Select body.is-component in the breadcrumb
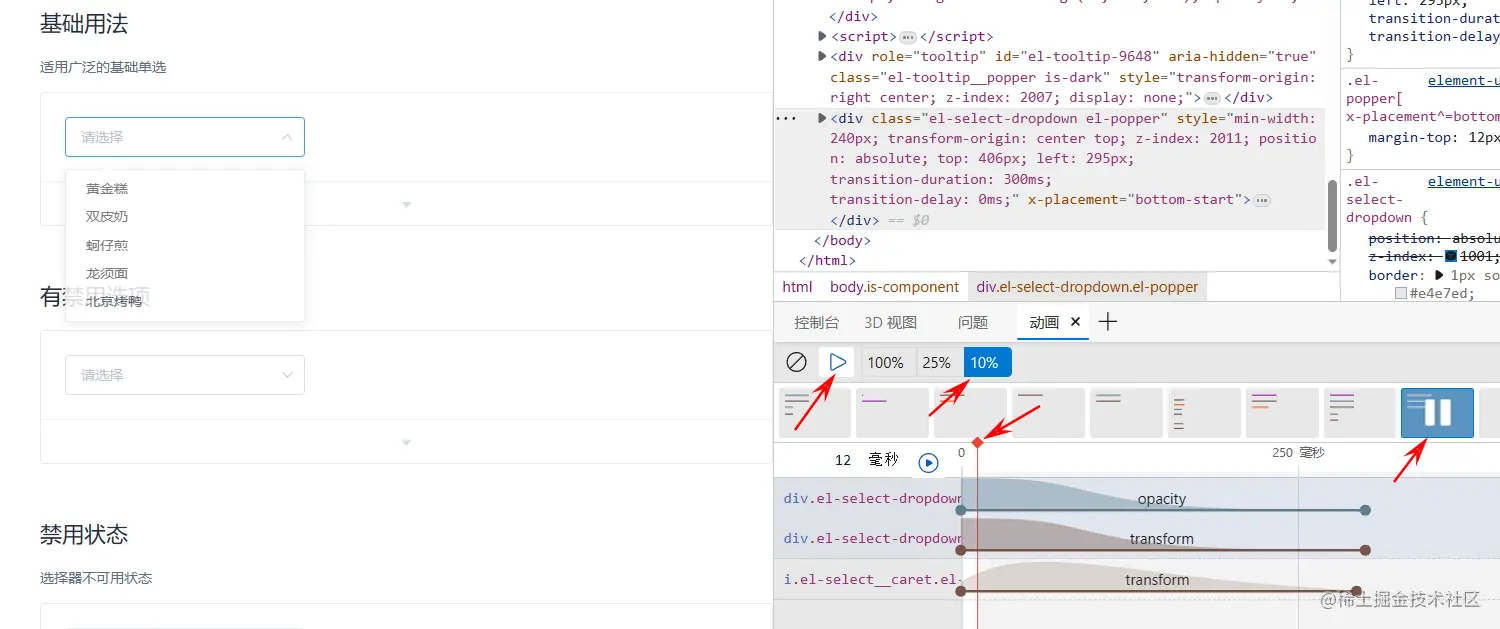 point(894,287)
